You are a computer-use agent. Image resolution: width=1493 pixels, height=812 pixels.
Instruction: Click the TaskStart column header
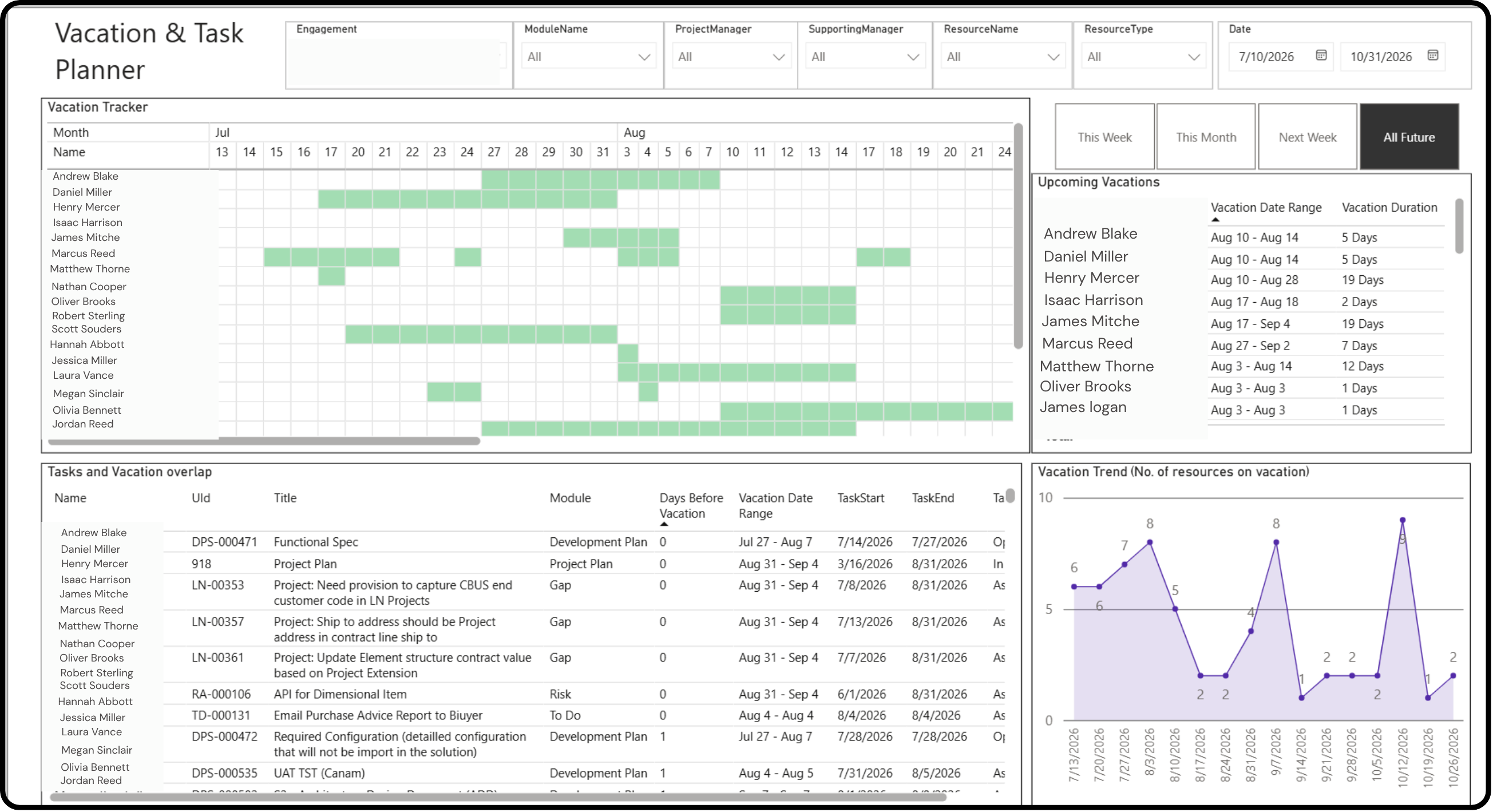861,498
